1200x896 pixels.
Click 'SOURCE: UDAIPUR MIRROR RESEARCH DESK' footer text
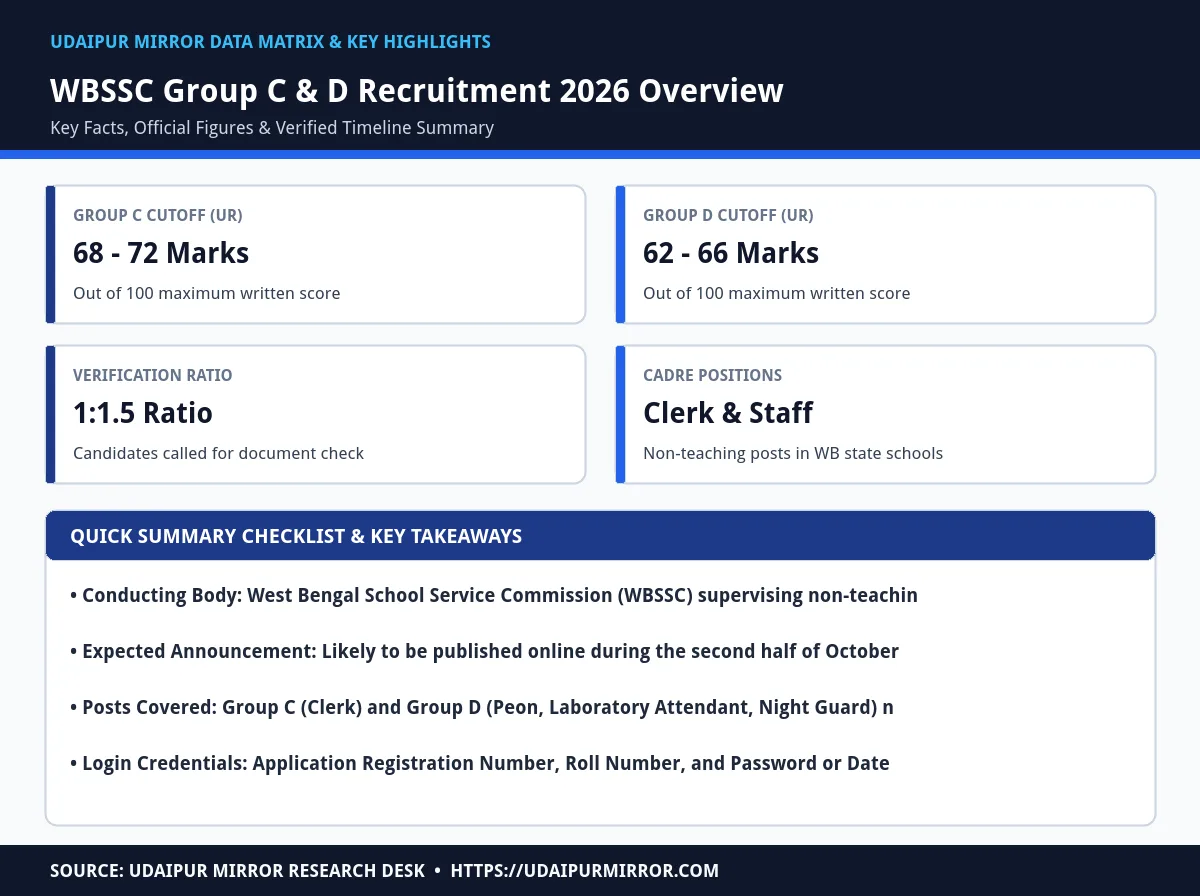[238, 871]
